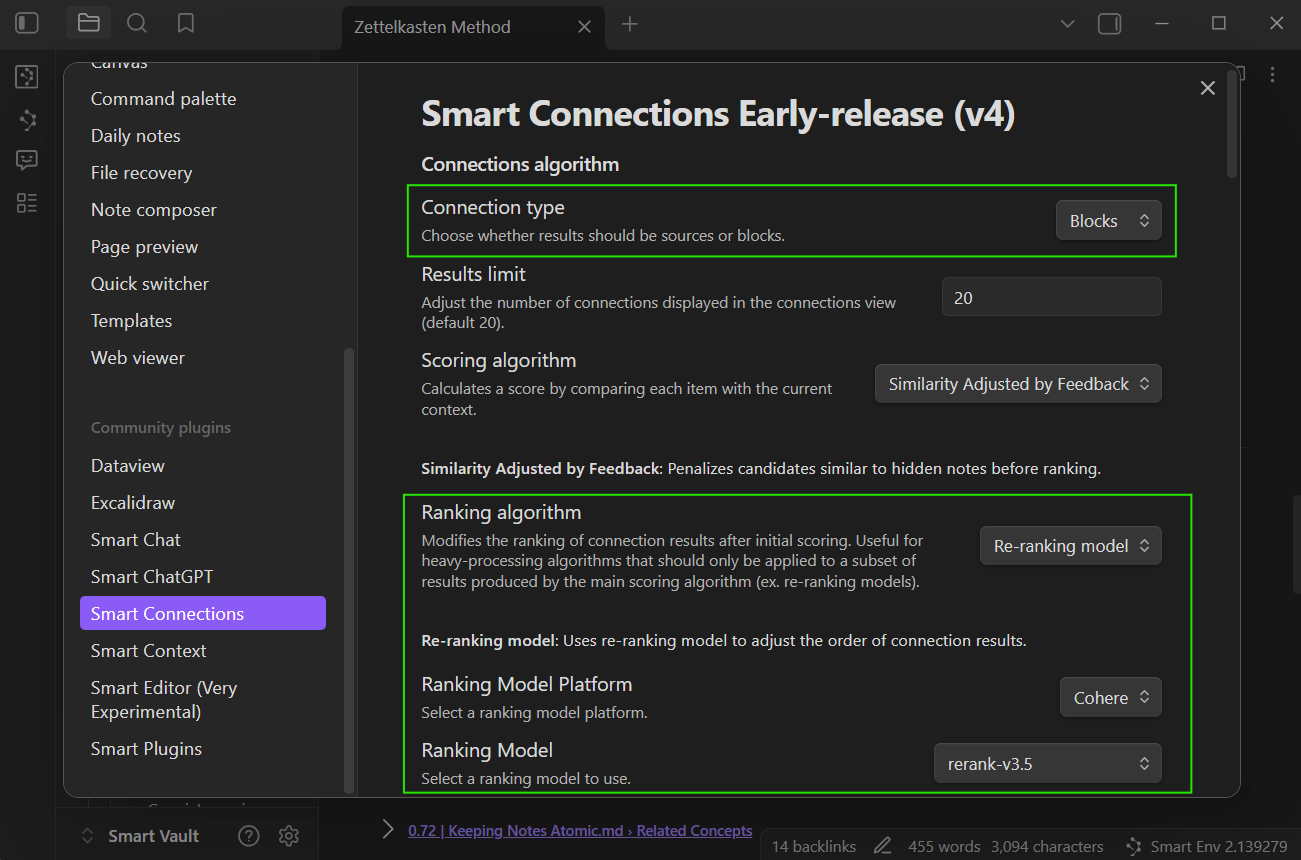Click the smiley chat bubble ribbon icon
The height and width of the screenshot is (860, 1301).
27,160
